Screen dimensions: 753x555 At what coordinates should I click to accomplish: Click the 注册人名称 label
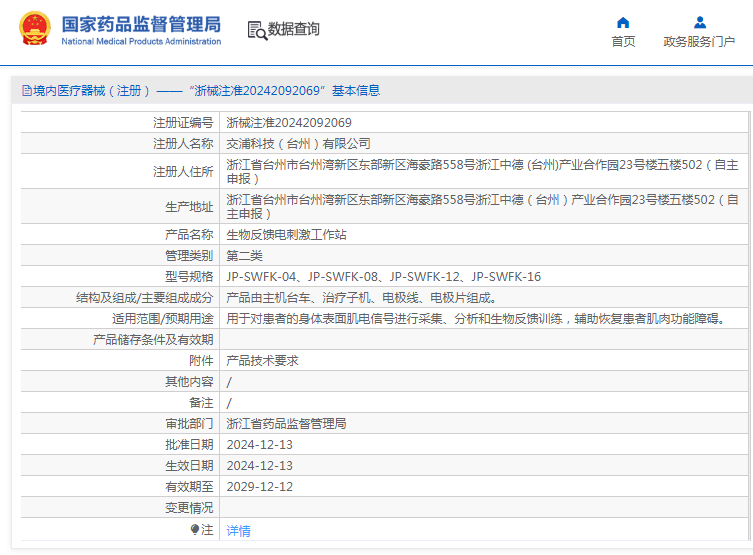183,144
